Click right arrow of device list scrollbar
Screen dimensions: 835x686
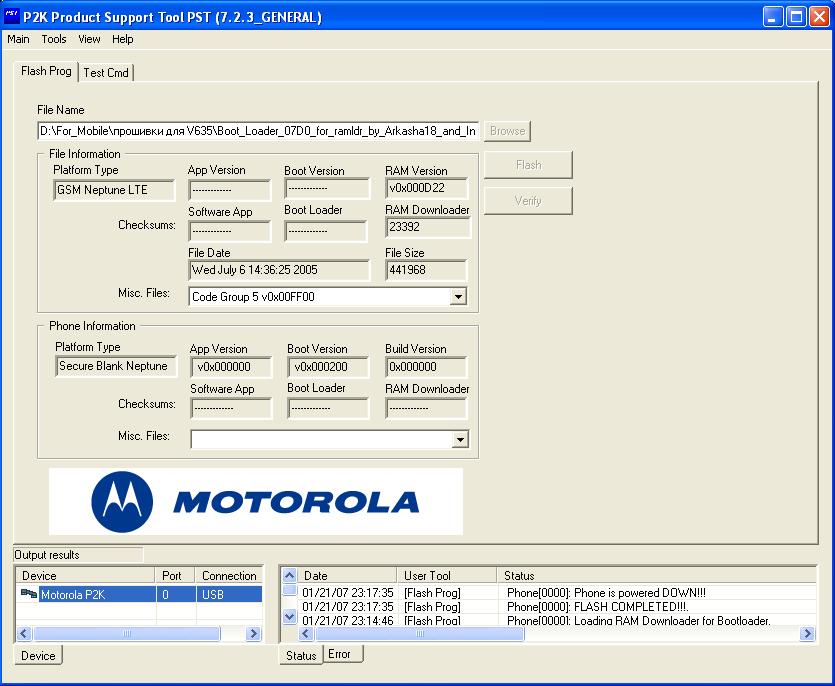[x=253, y=633]
